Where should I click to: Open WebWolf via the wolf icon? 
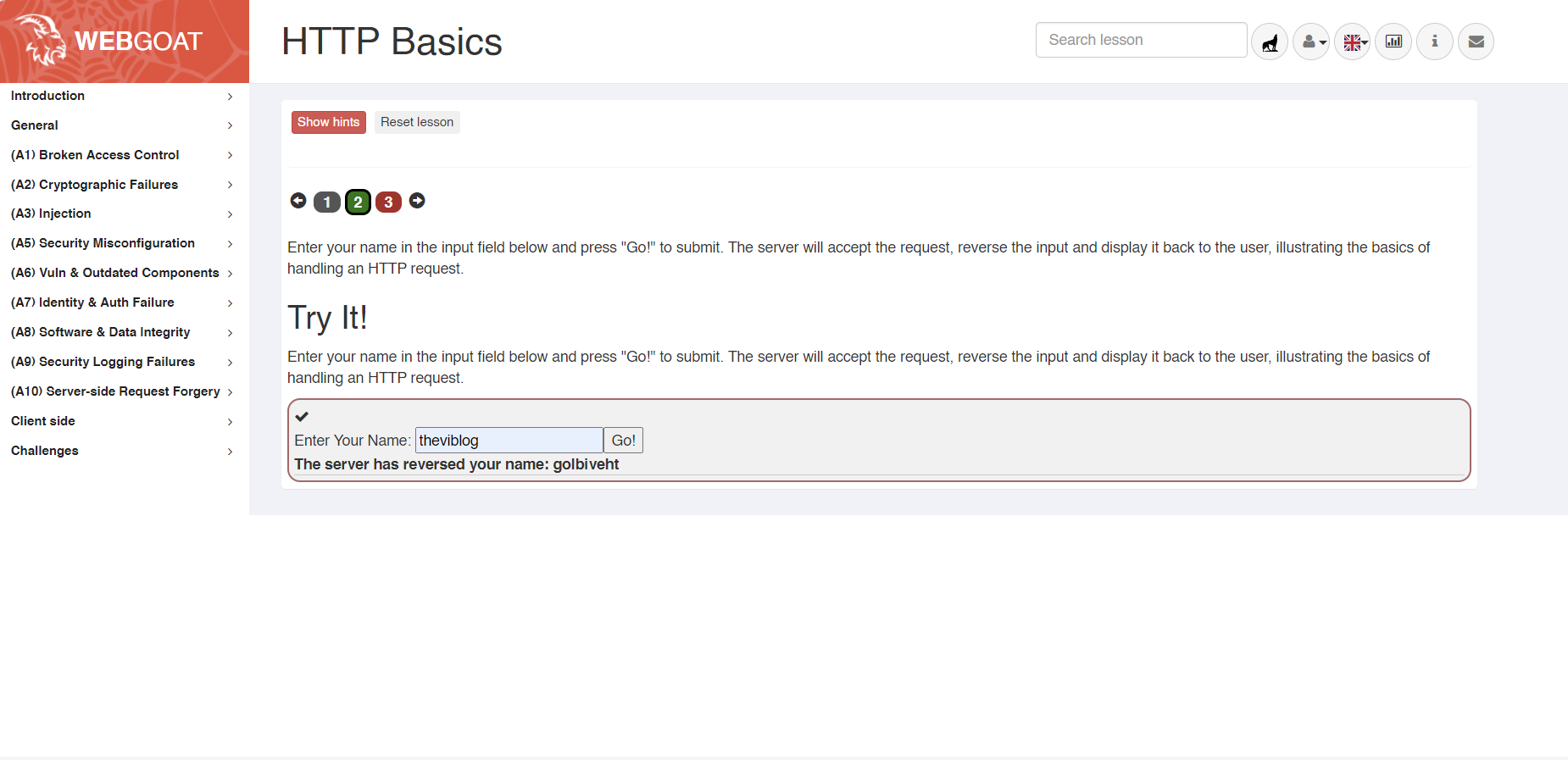1269,42
